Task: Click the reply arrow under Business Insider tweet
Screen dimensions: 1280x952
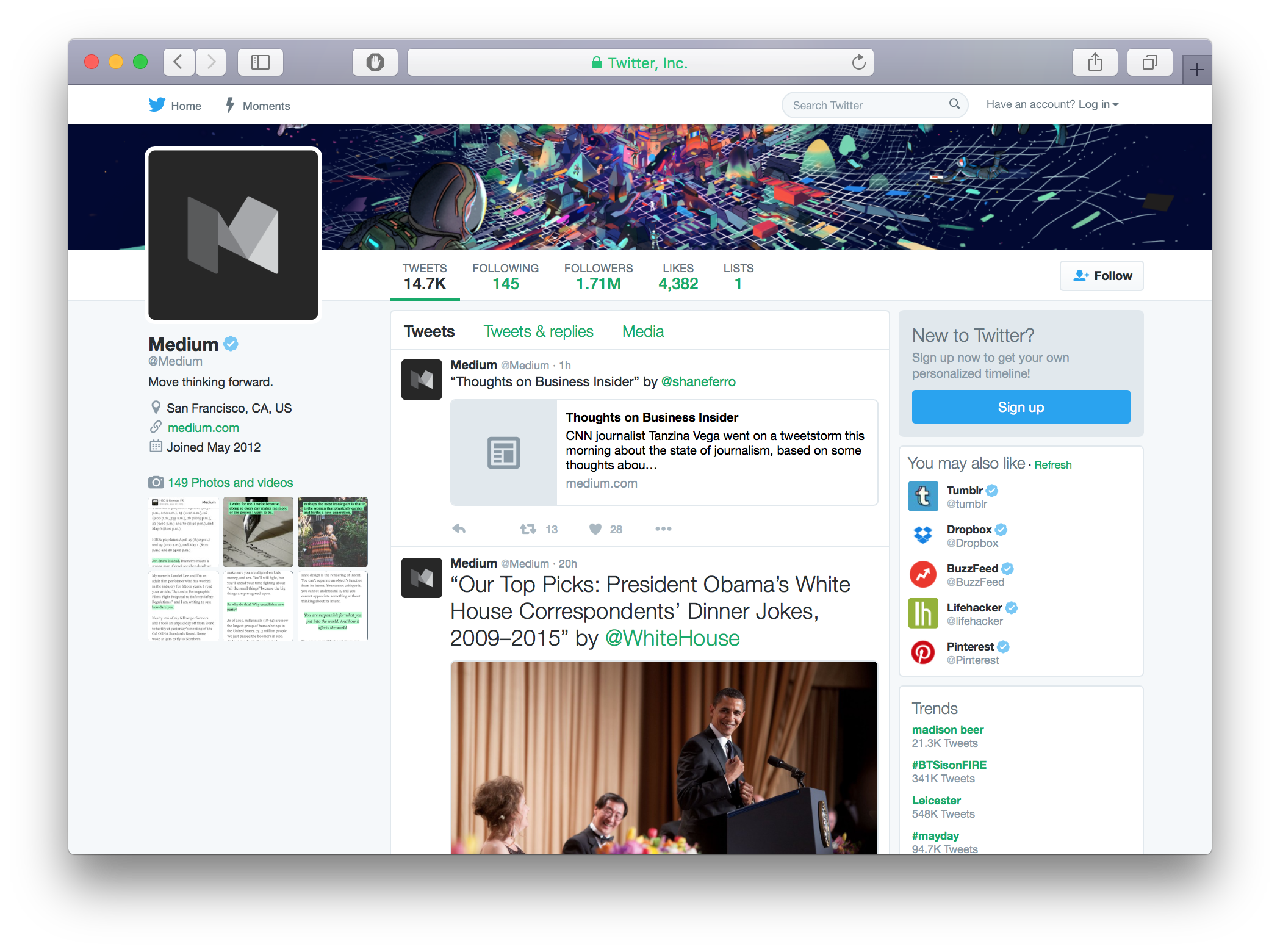Action: pos(459,529)
